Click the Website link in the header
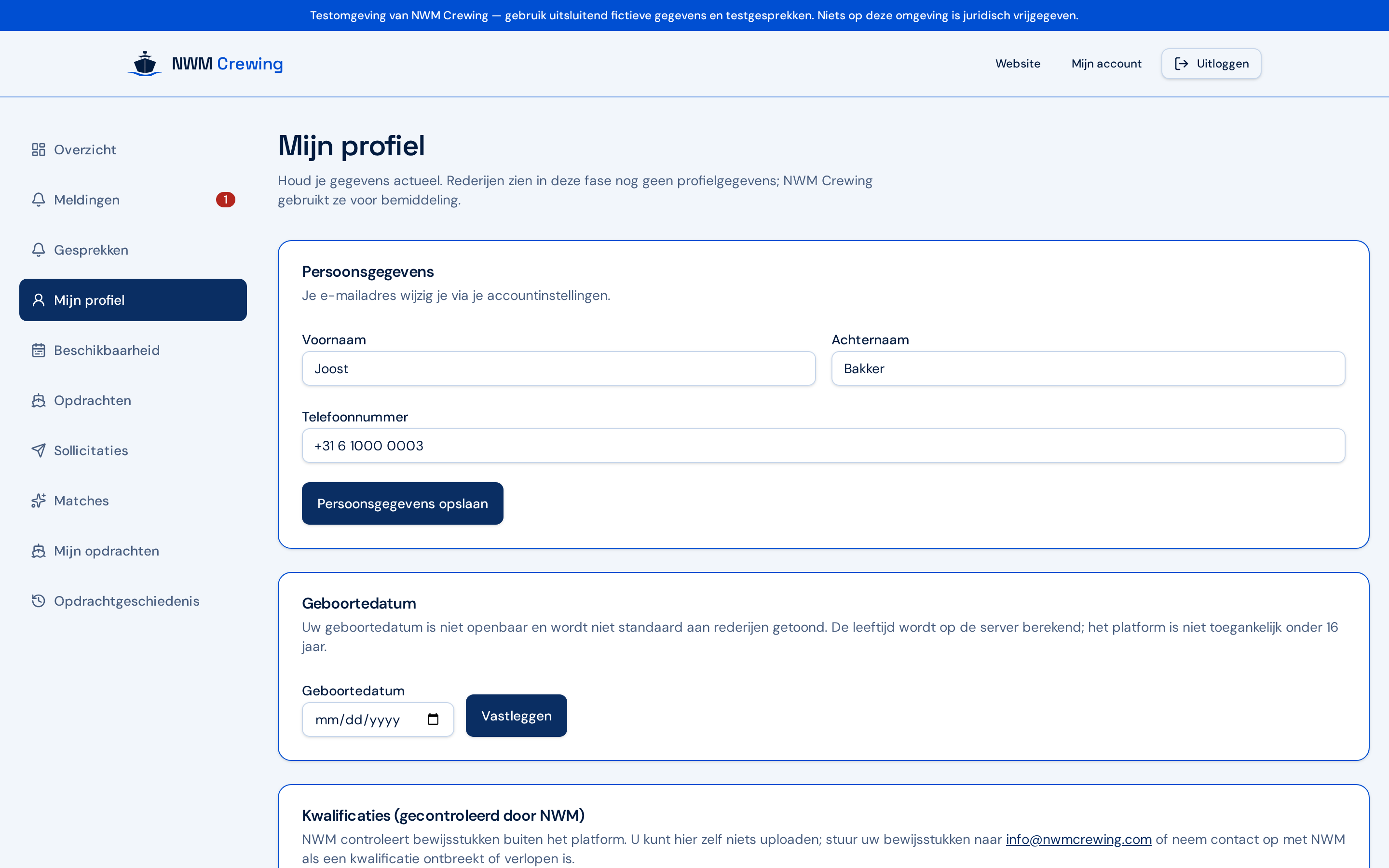 (x=1018, y=64)
